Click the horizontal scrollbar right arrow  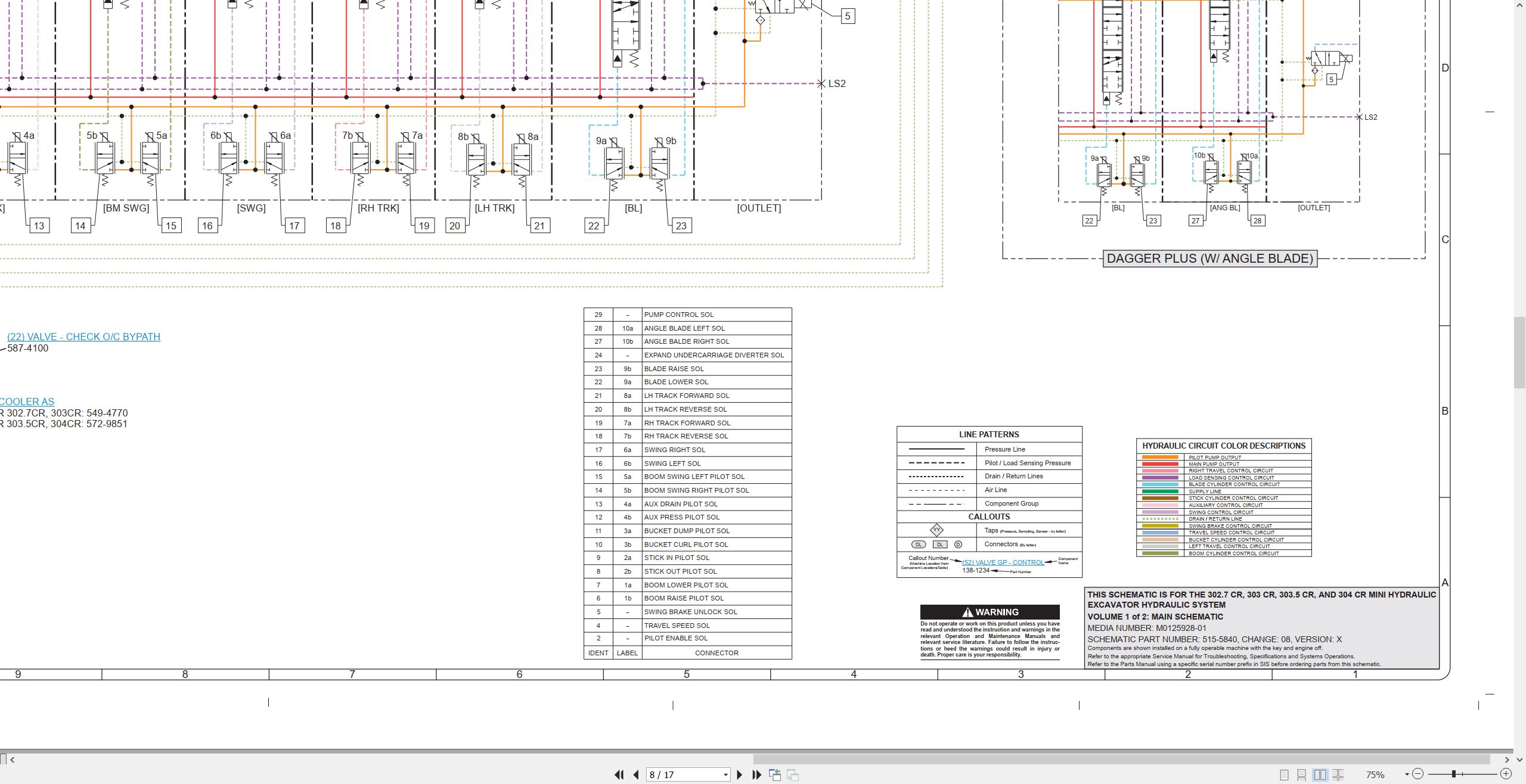(x=1507, y=760)
